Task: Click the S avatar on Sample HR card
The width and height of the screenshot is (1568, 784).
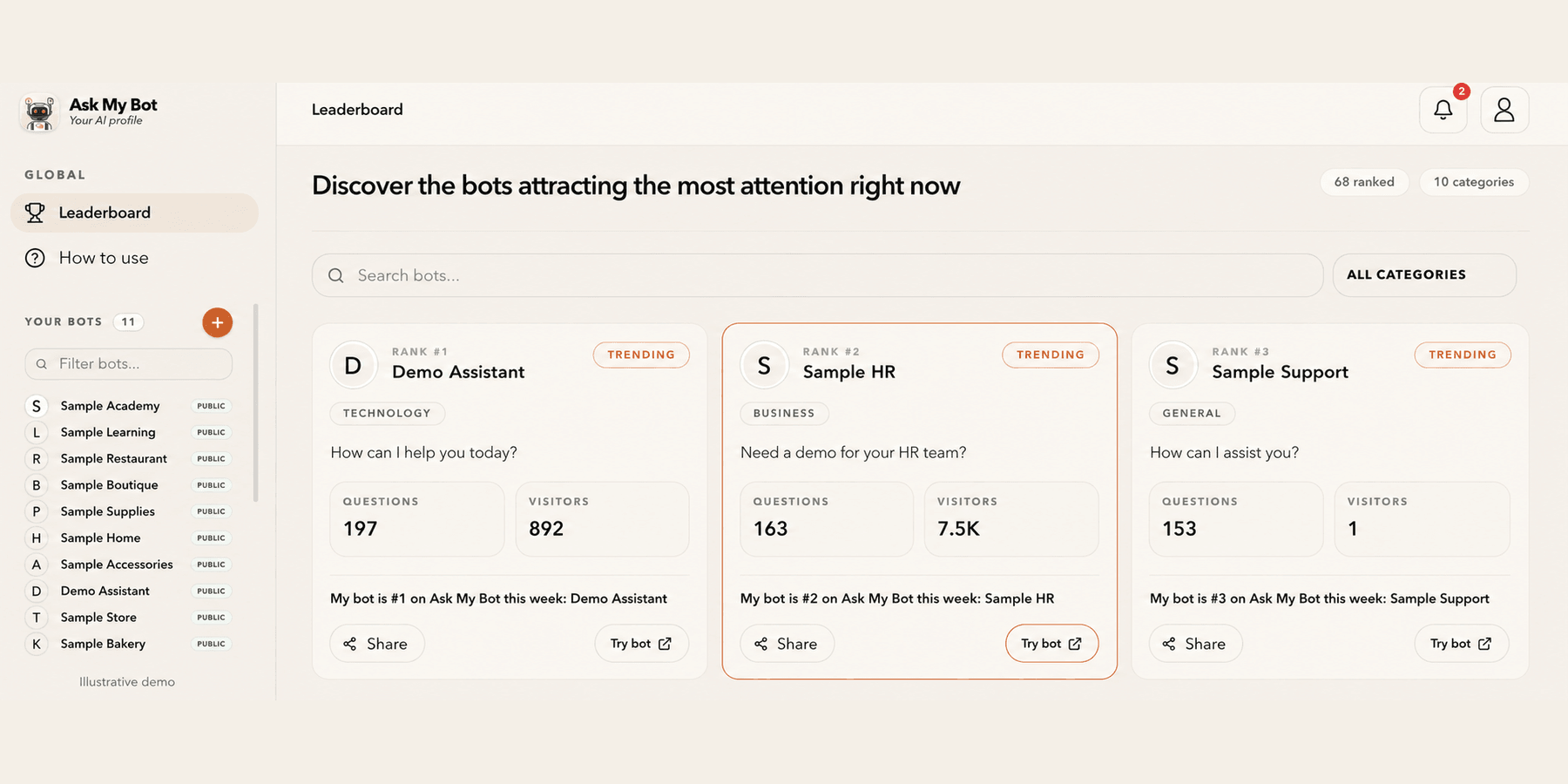Action: tap(764, 365)
